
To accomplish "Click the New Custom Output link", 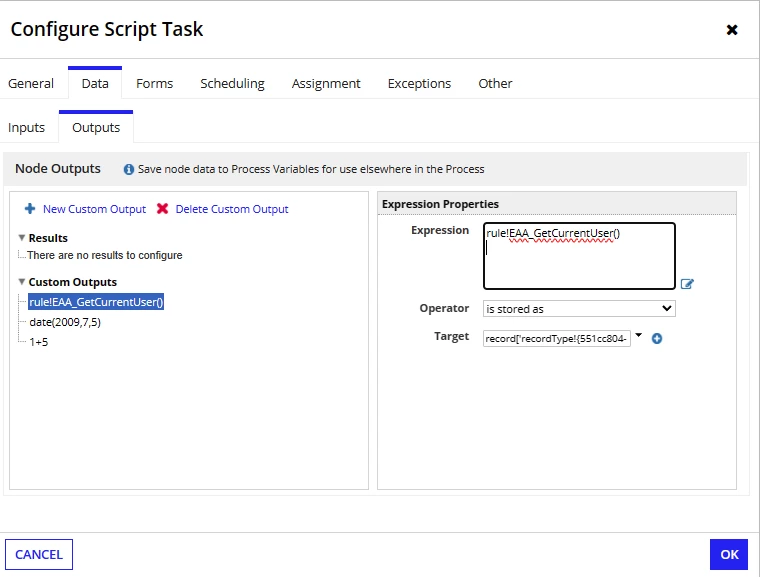I will tap(95, 209).
